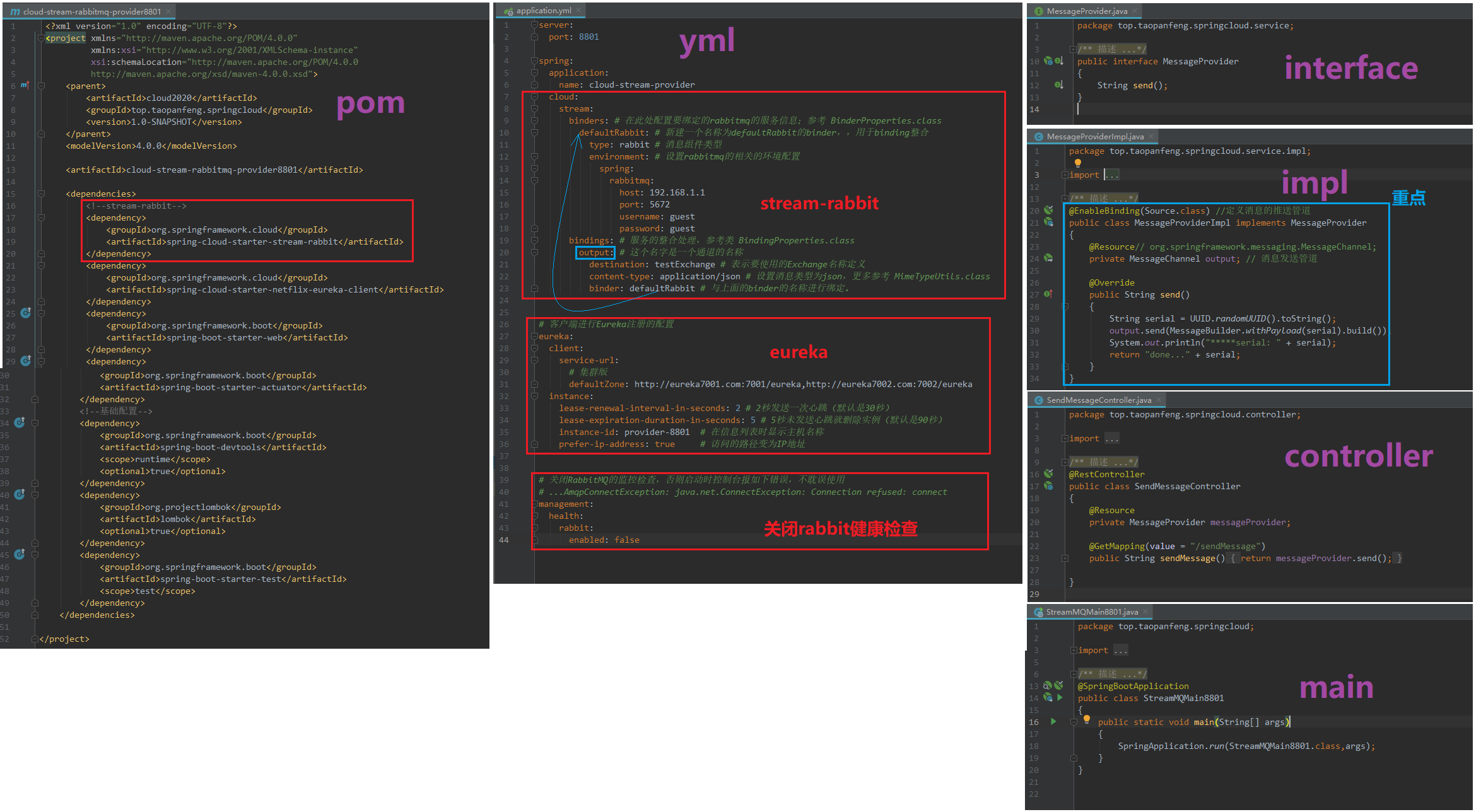1481x812 pixels.
Task: Click the Spring bean icon beside class SendMessageController
Action: 1048,486
